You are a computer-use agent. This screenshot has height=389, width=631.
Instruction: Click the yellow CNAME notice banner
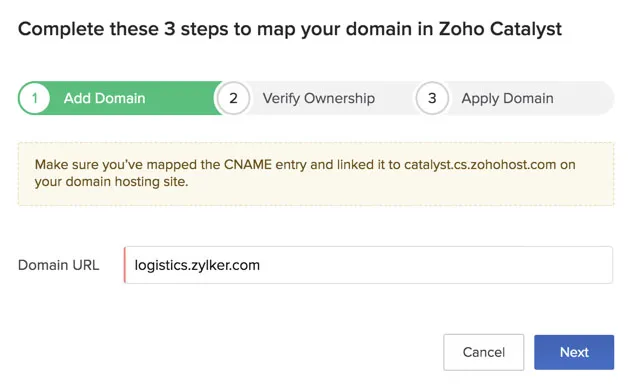coord(316,174)
